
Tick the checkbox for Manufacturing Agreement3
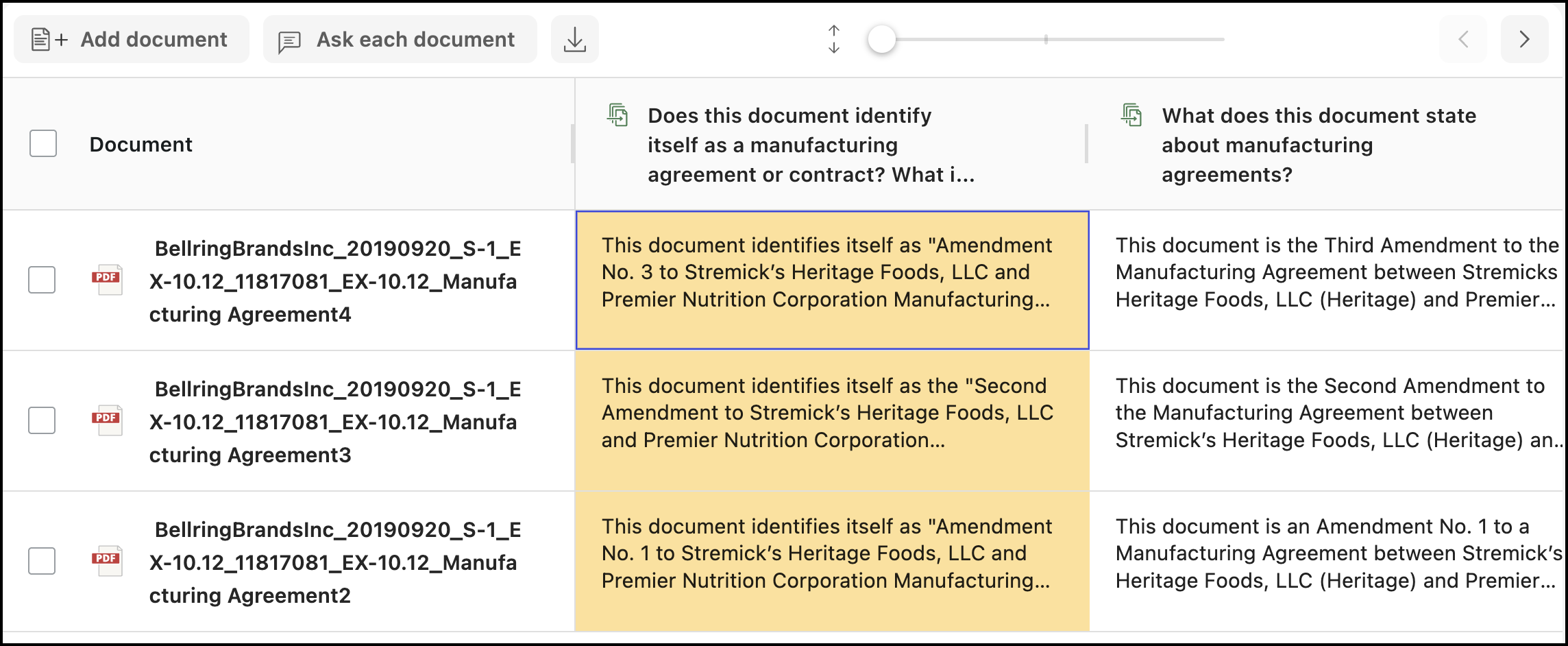[x=42, y=420]
